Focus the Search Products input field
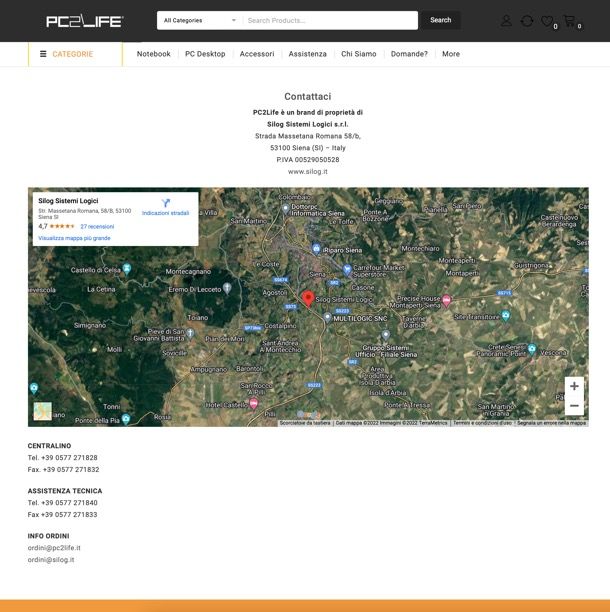610x612 pixels. [x=331, y=20]
